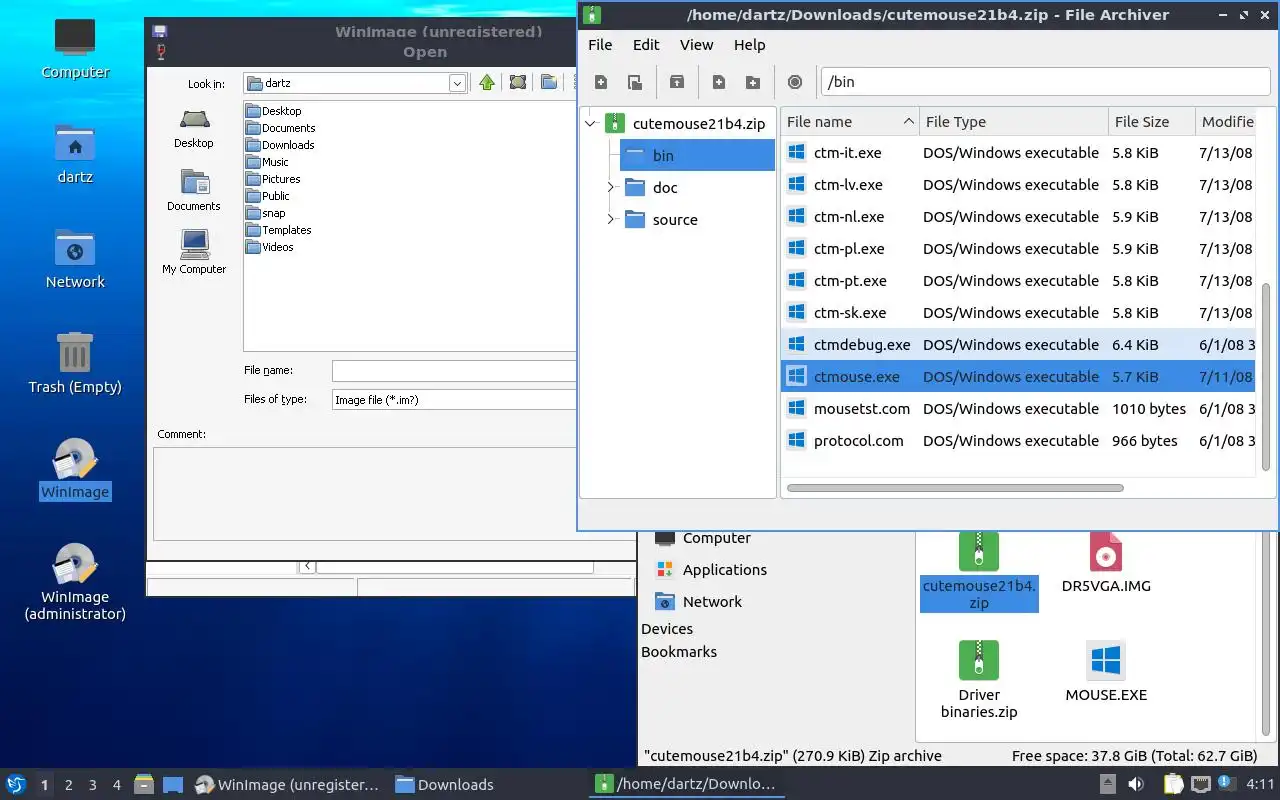Click the File name input field
Image resolution: width=1280 pixels, height=800 pixels.
[x=455, y=371]
